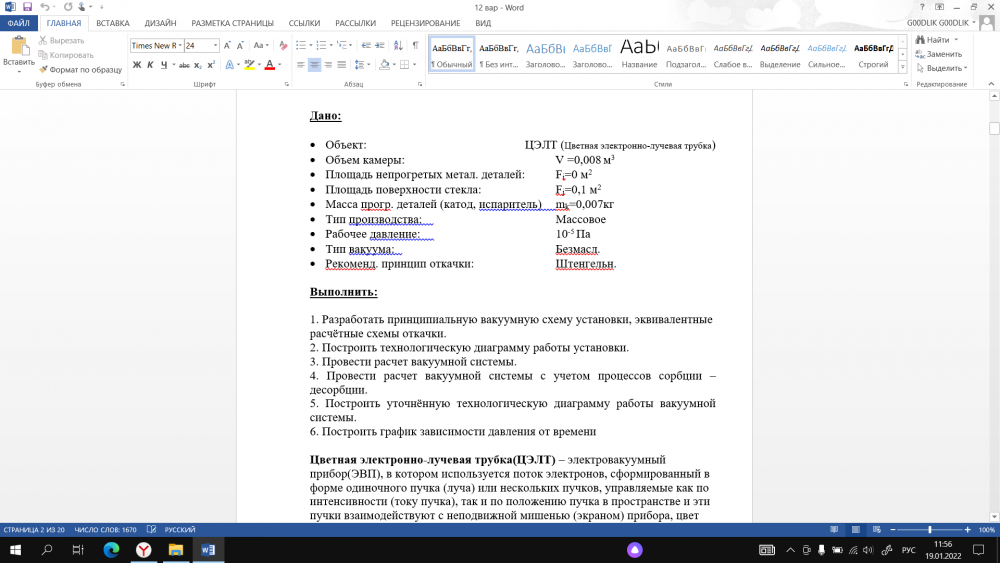This screenshot has width=1000, height=563.
Task: Switch to the ВСТАВКА ribbon tab
Action: tap(113, 23)
